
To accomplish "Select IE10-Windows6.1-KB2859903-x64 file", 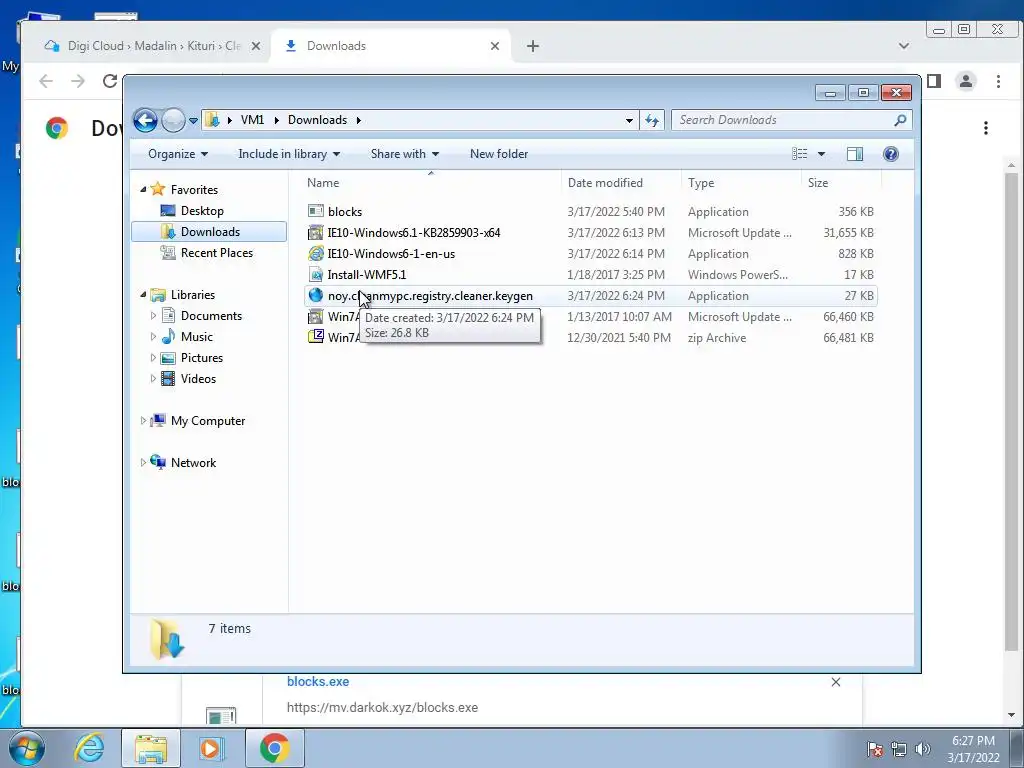I will click(590, 232).
